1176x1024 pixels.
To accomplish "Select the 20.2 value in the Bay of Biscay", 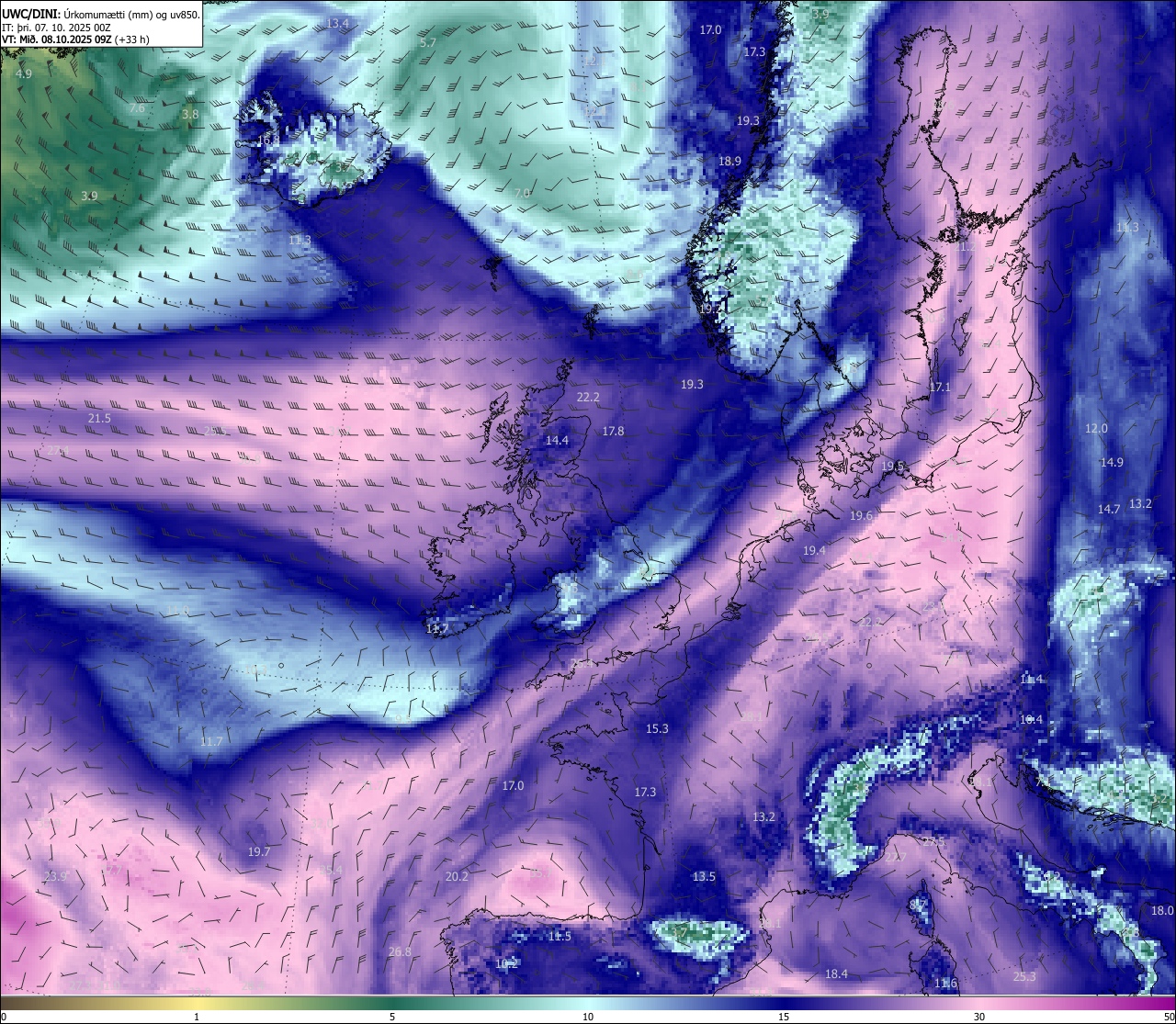I will click(457, 877).
